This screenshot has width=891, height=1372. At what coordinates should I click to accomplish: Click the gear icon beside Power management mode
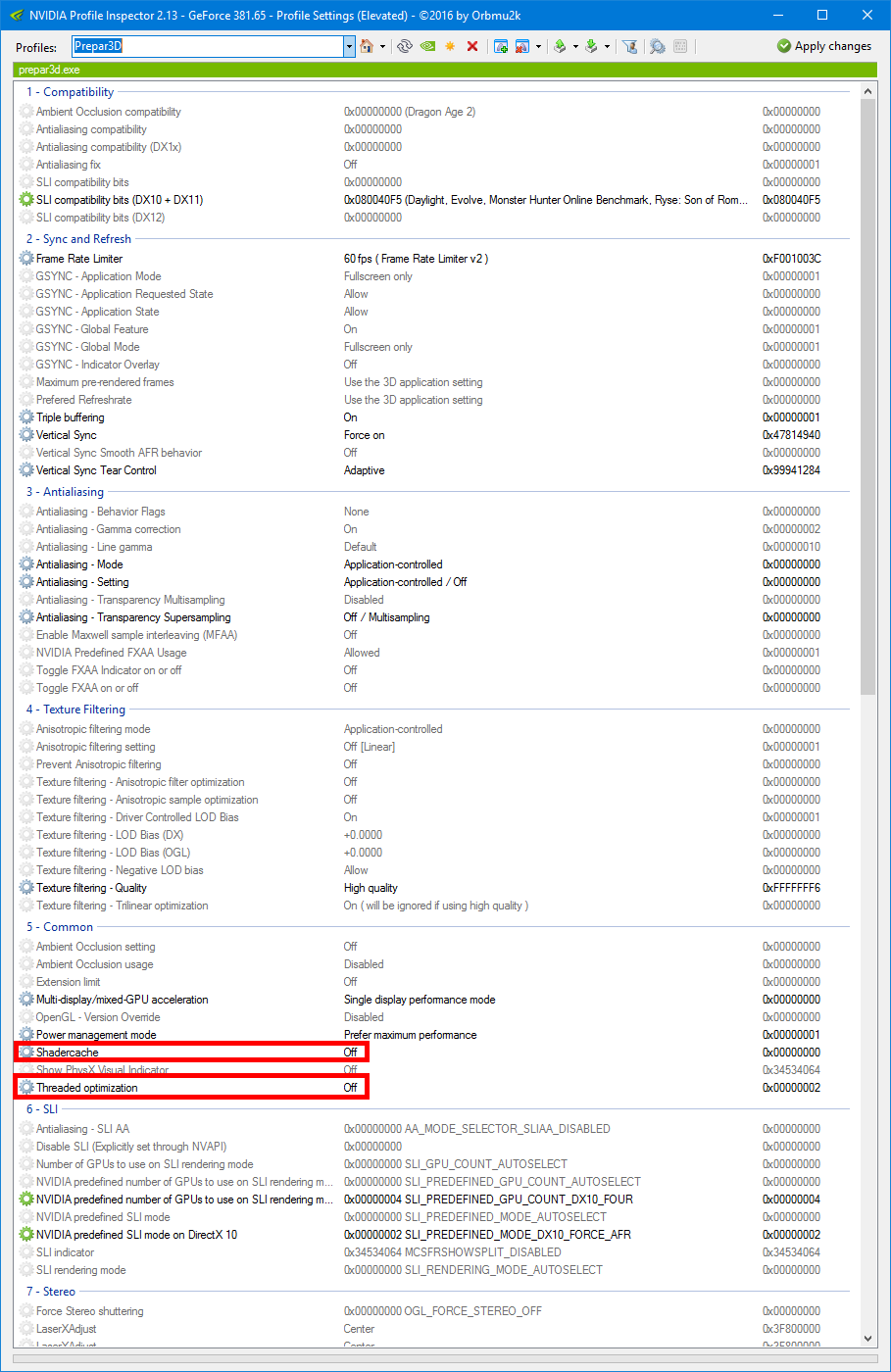(26, 1035)
